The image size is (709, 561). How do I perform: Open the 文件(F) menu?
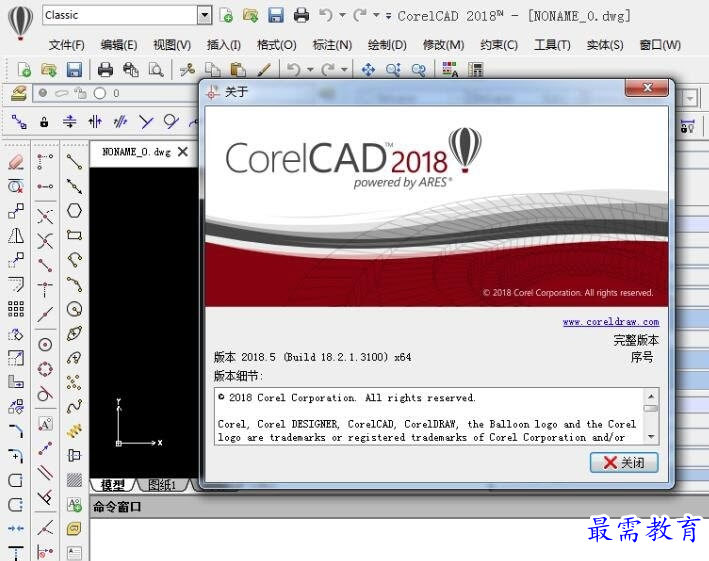tap(67, 45)
